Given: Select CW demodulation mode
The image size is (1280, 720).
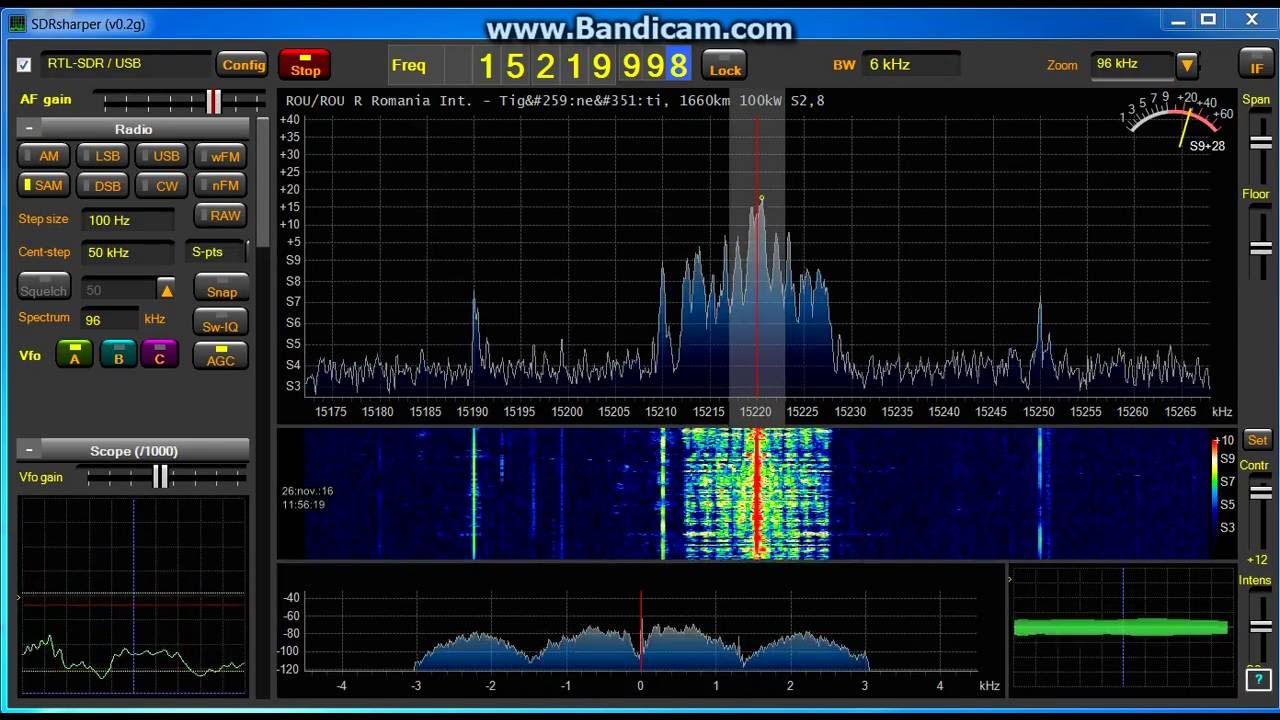Looking at the screenshot, I should [160, 185].
